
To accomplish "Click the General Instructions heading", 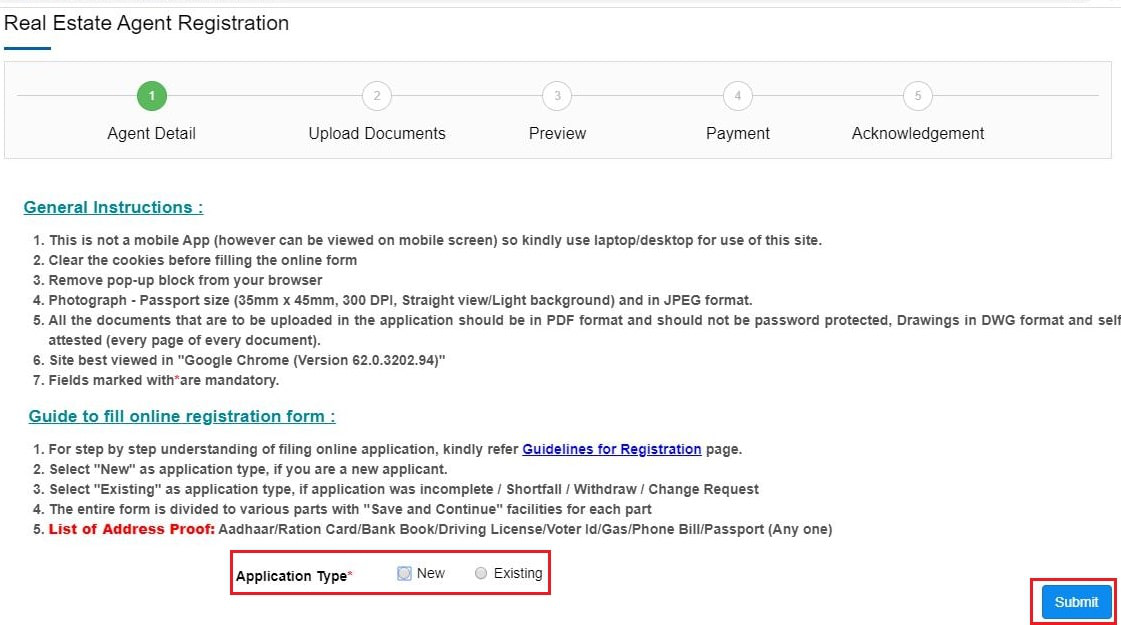I will pos(113,207).
